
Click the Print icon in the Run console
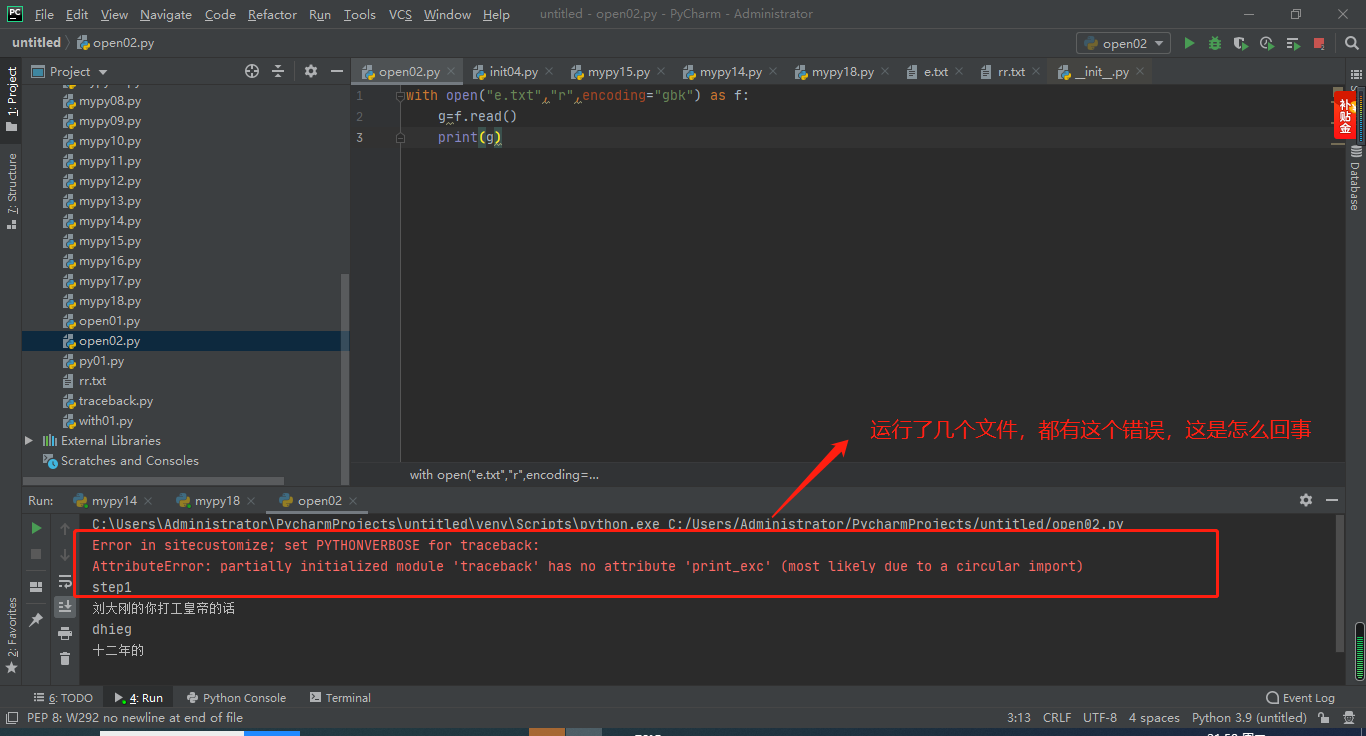pos(65,633)
